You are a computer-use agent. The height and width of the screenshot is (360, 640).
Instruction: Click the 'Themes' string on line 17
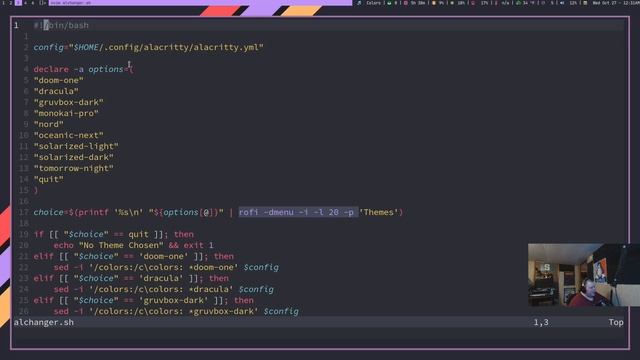click(378, 212)
